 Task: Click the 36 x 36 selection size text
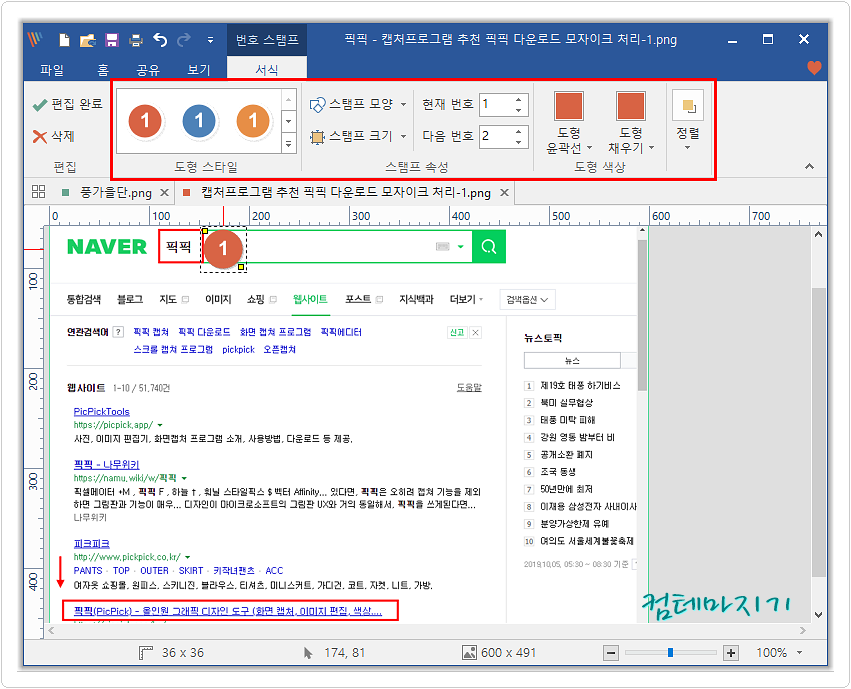[x=183, y=653]
